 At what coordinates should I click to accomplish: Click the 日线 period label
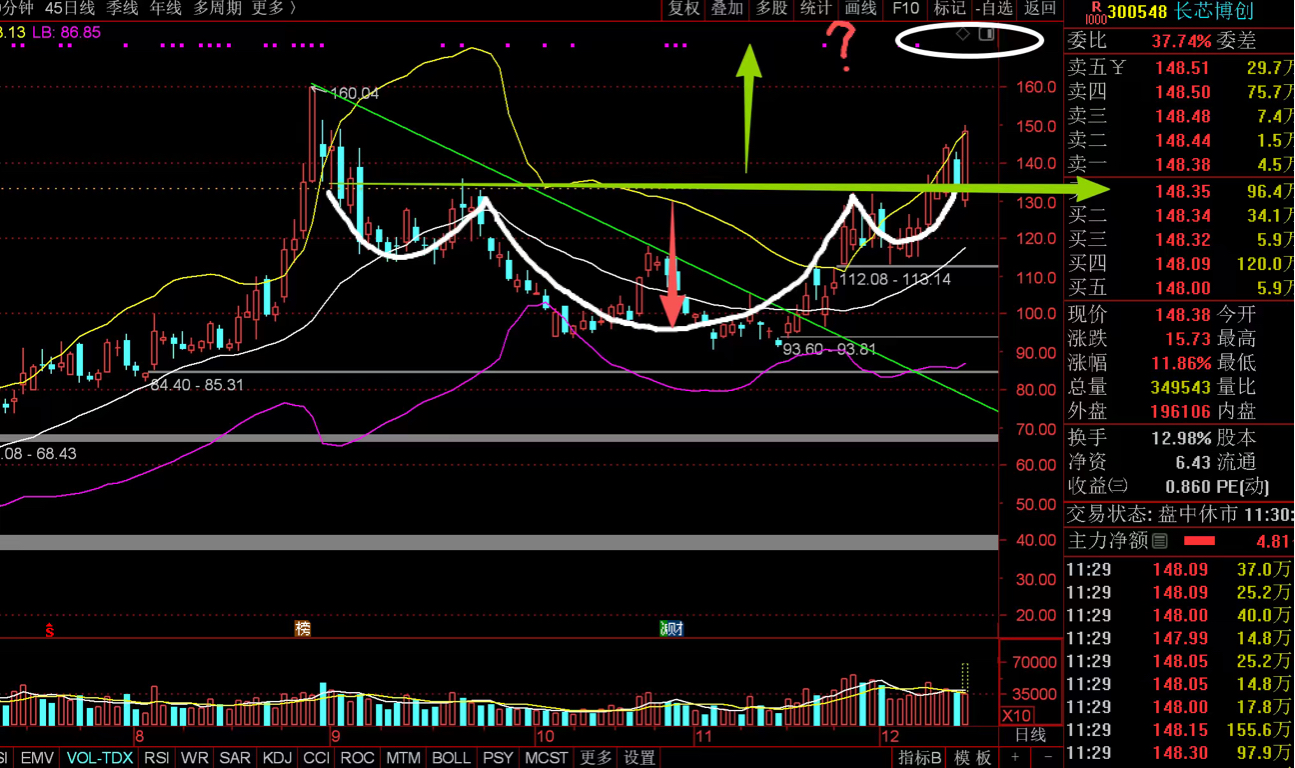tap(1030, 735)
